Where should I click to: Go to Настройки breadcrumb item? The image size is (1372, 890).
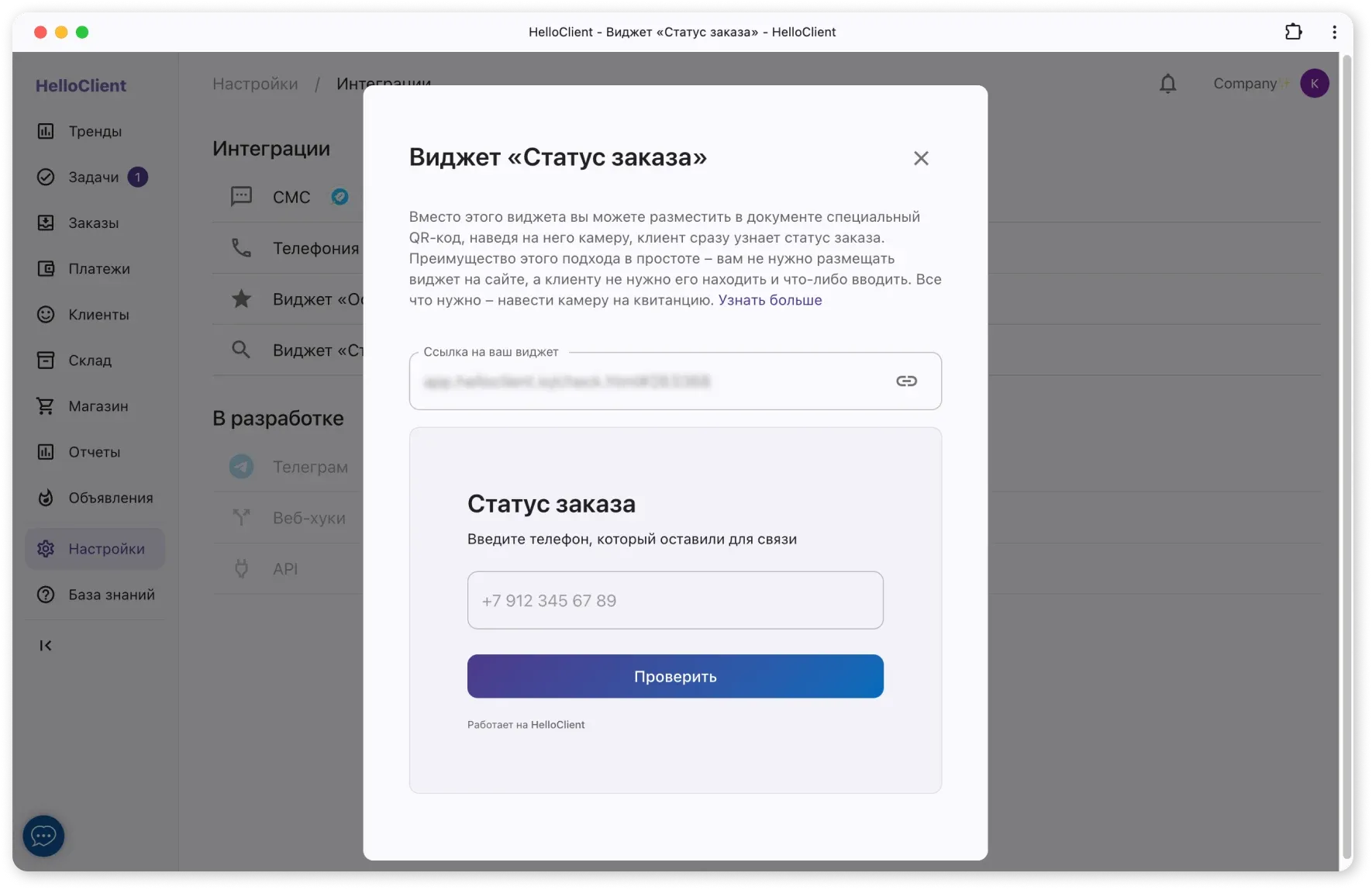pyautogui.click(x=254, y=83)
